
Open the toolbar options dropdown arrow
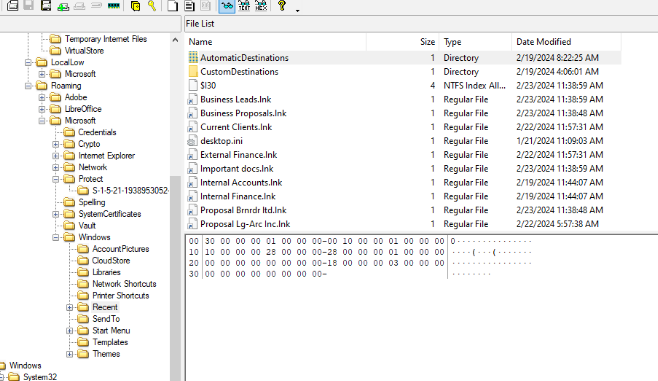298,10
